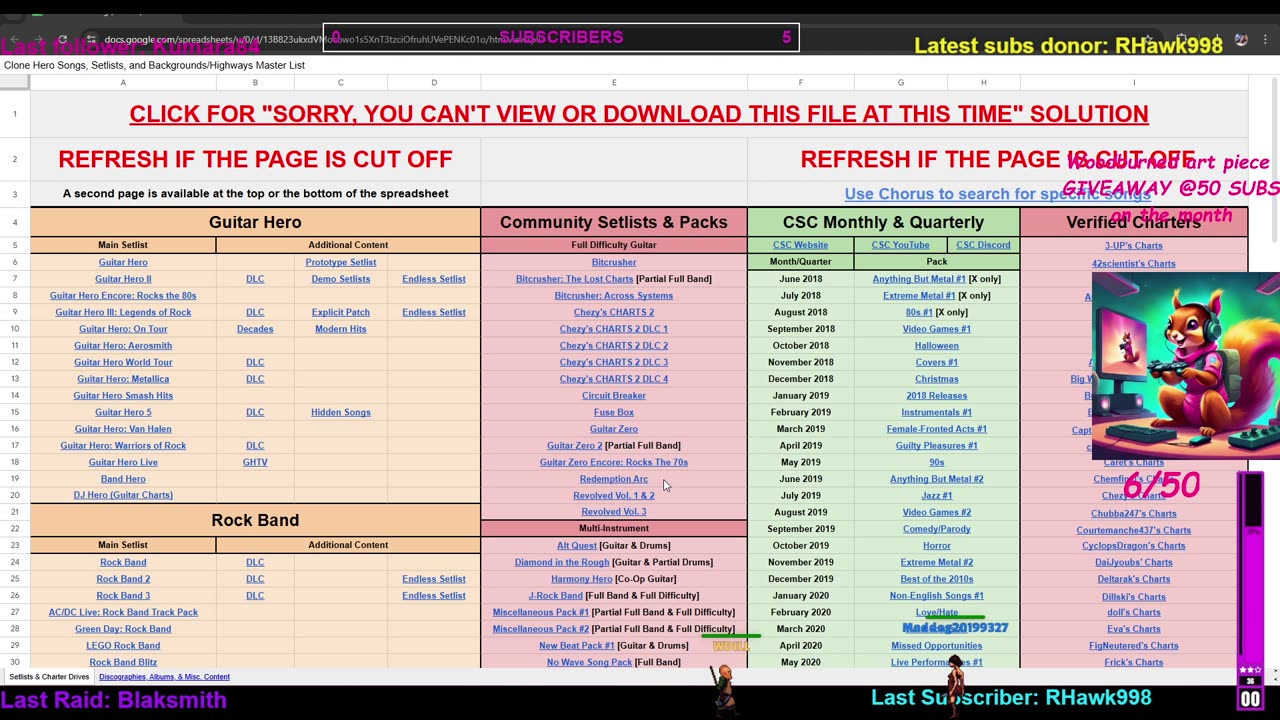Open the Chrome profile avatar
The width and height of the screenshot is (1280, 720).
[x=1241, y=40]
